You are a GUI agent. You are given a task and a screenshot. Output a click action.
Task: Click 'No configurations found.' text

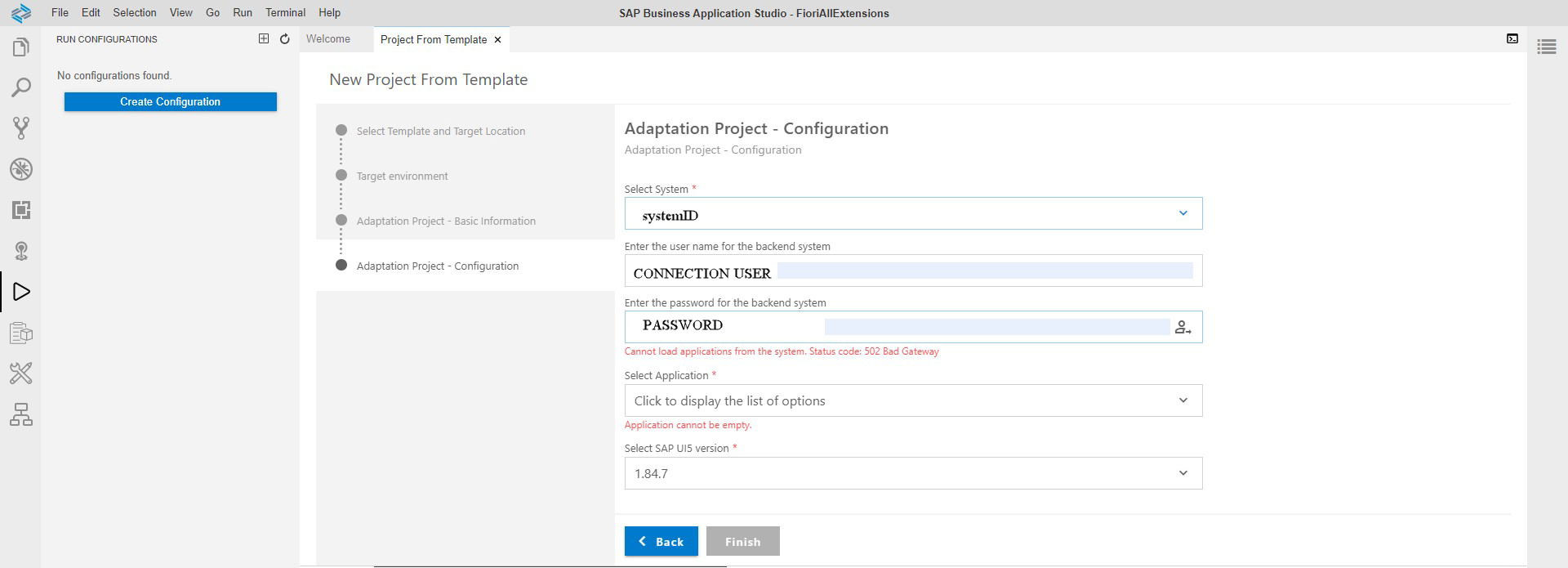114,75
